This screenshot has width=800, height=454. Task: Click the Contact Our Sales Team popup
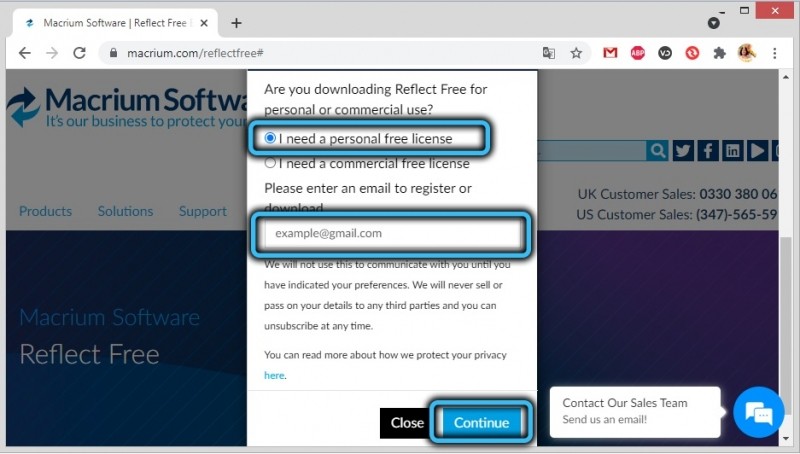(635, 412)
